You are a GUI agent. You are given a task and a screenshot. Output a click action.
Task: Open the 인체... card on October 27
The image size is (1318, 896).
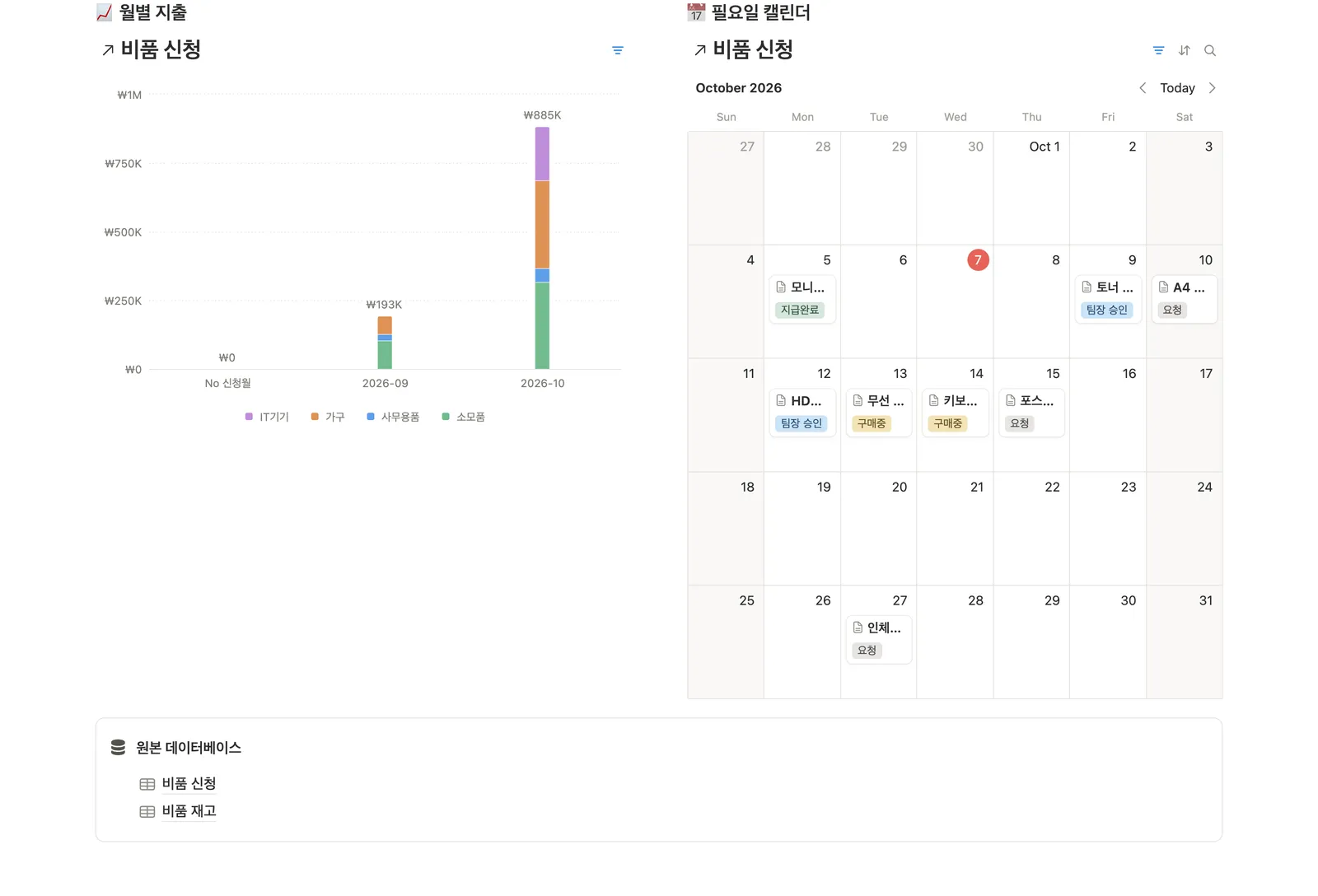coord(879,640)
